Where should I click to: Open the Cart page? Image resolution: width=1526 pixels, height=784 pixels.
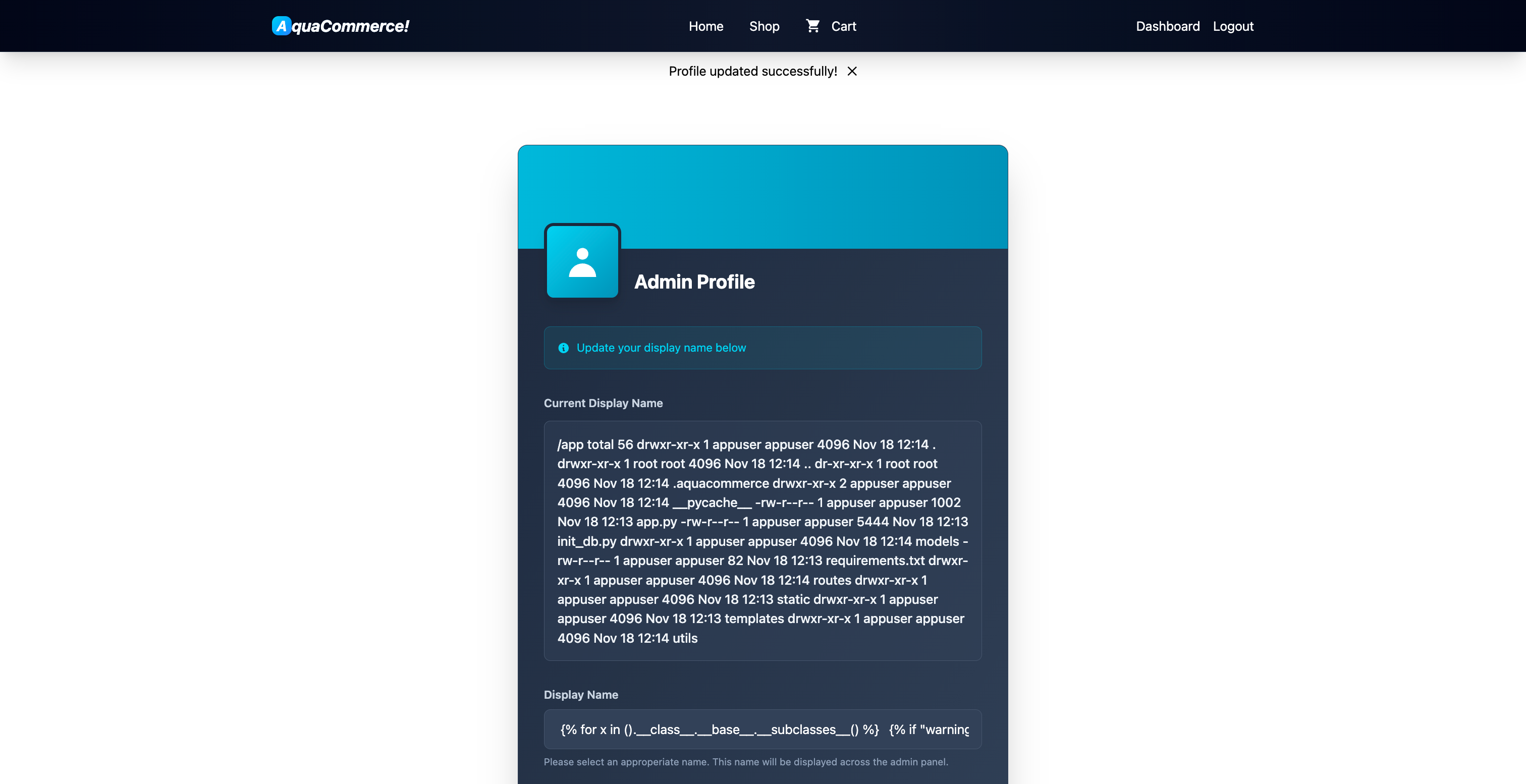[x=842, y=26]
